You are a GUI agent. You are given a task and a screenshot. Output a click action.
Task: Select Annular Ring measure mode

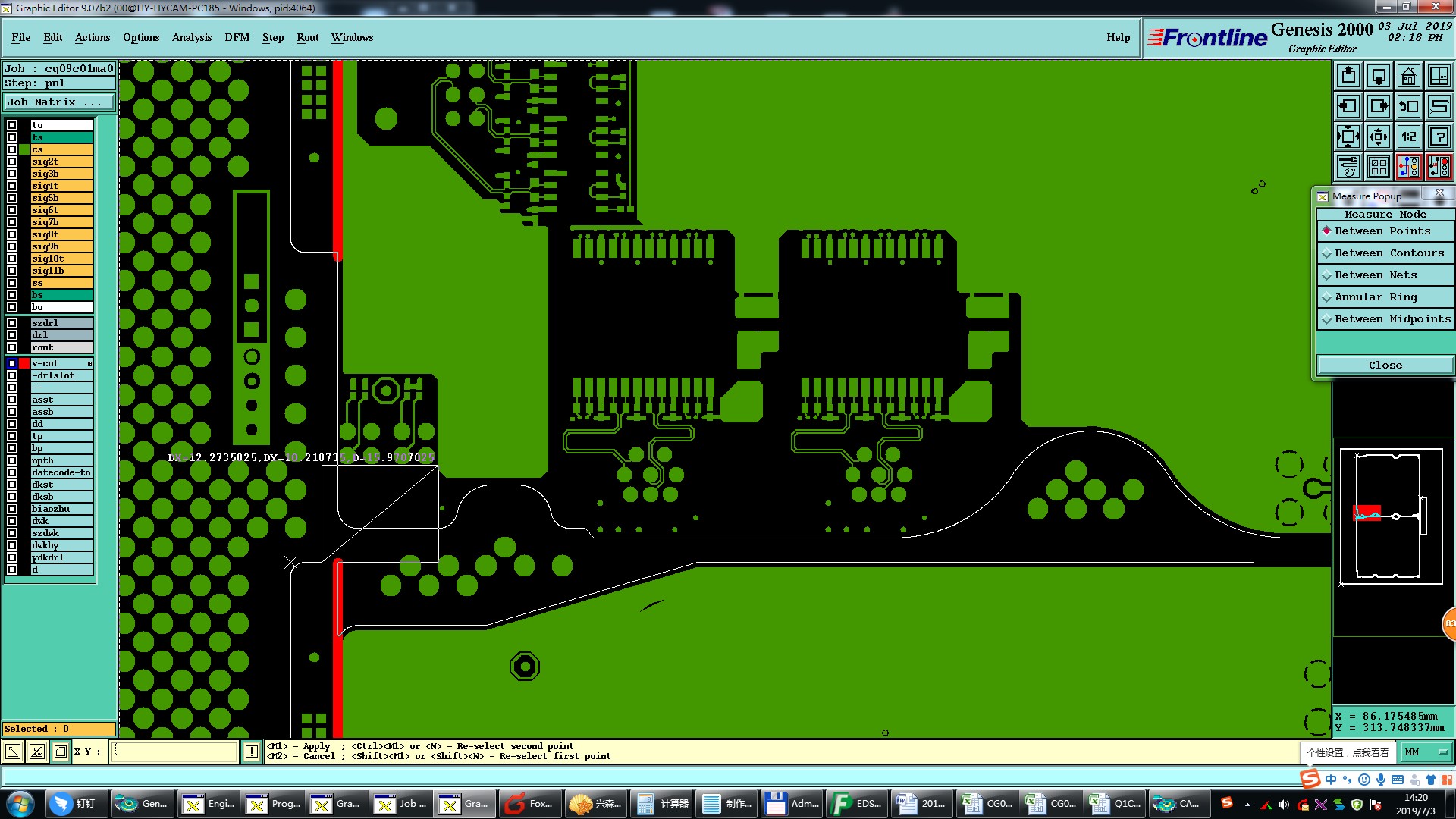[x=1375, y=297]
